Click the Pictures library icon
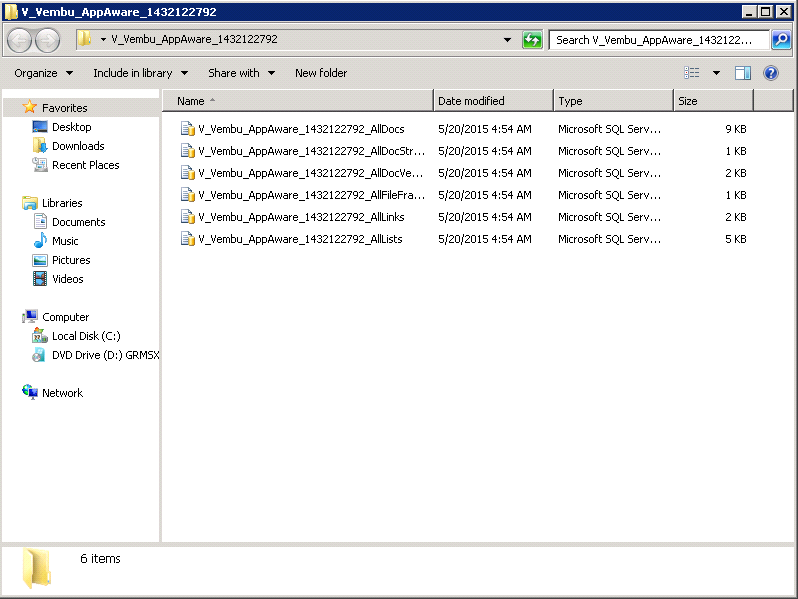Image resolution: width=798 pixels, height=599 pixels. [40, 260]
